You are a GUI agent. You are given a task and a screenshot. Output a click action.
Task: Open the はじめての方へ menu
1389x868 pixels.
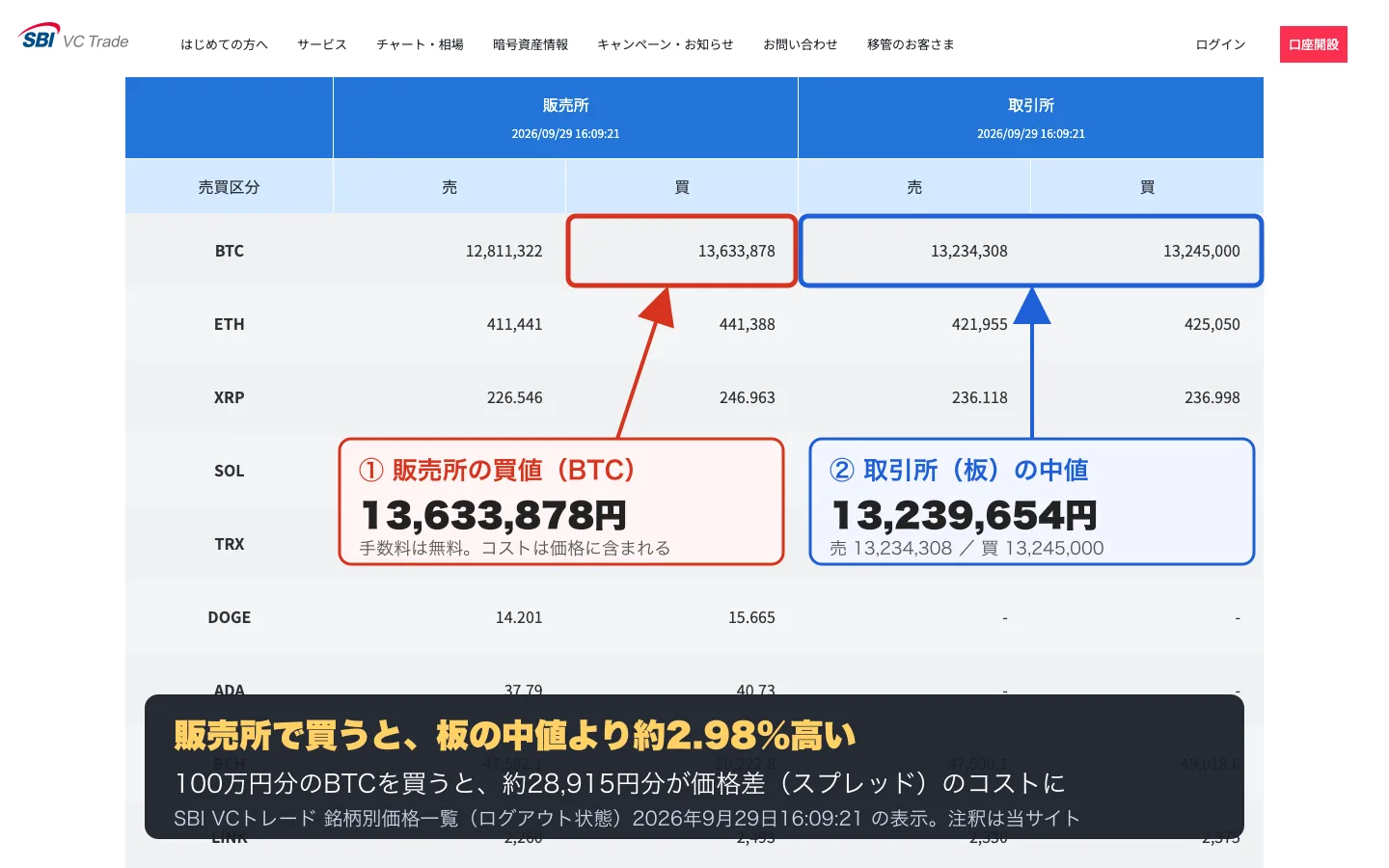click(224, 44)
